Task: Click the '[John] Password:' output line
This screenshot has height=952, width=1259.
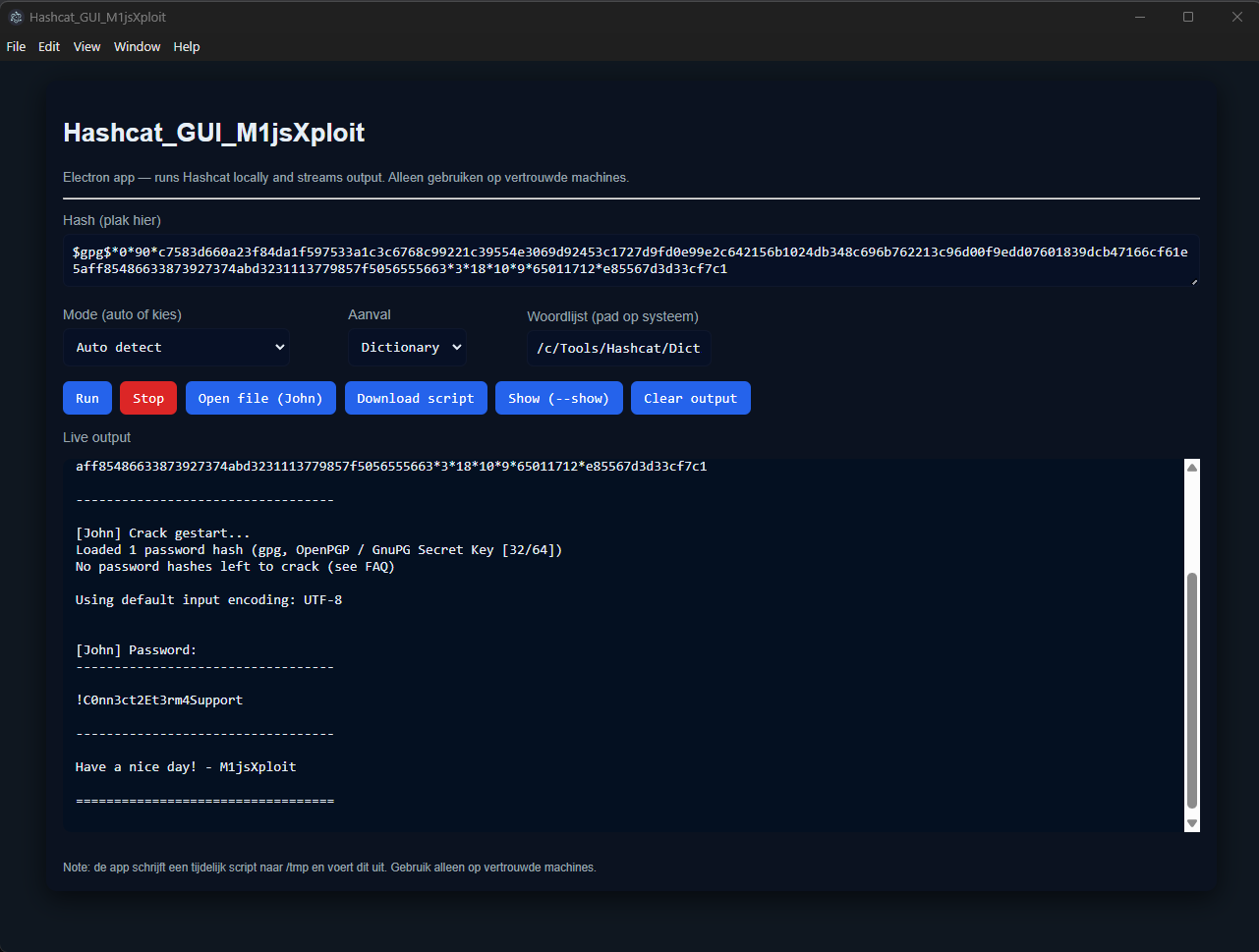Action: click(137, 649)
